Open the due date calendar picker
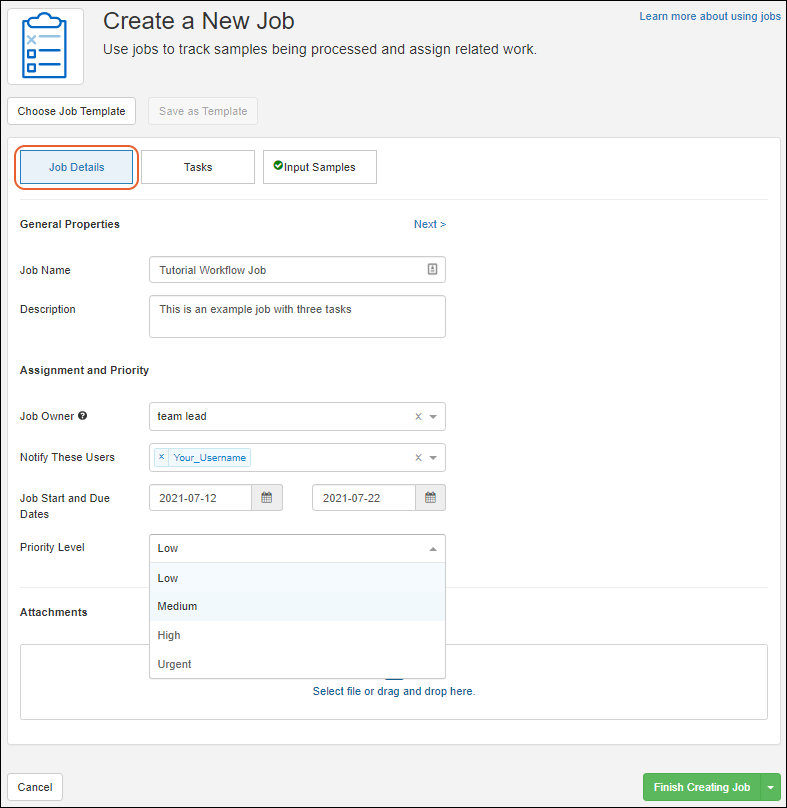This screenshot has height=808, width=787. coord(430,498)
